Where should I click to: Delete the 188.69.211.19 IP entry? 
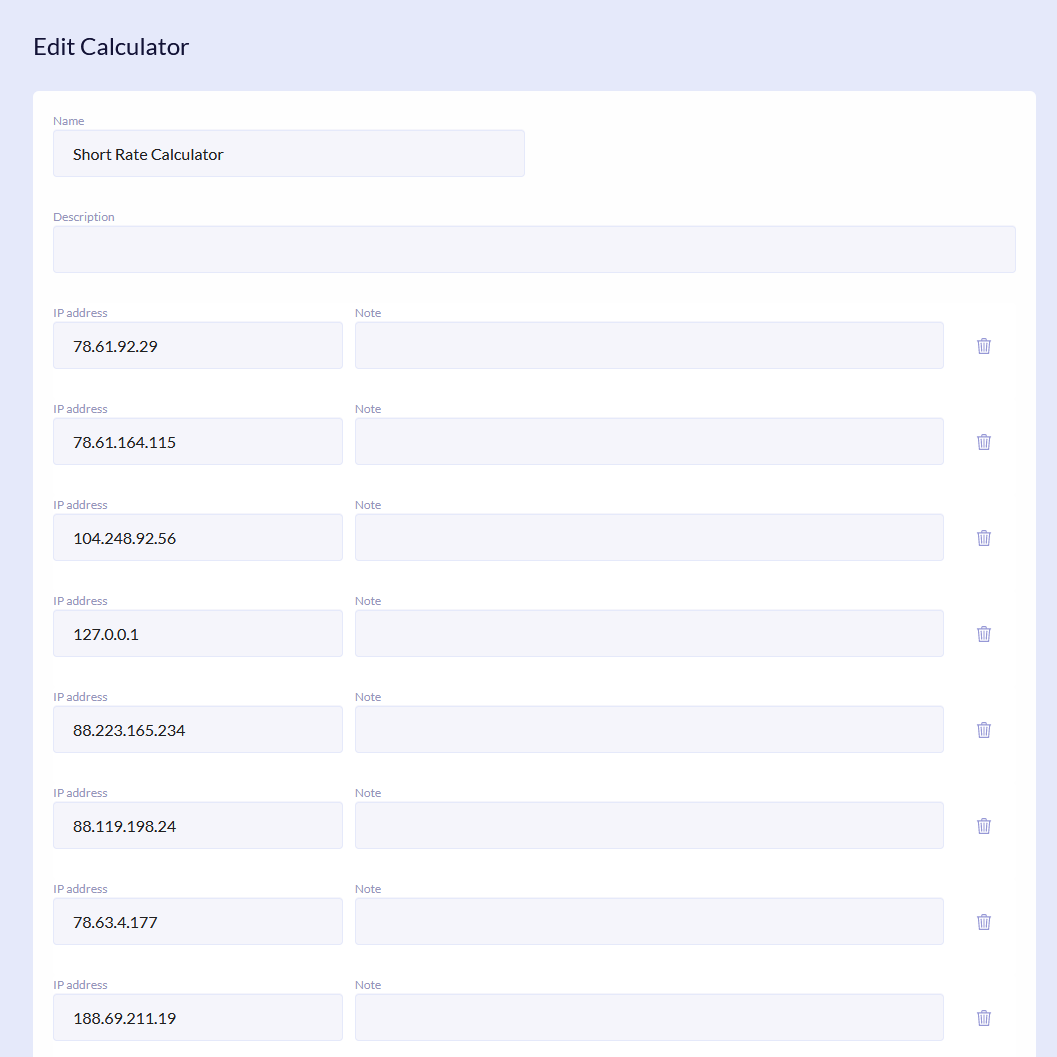(x=983, y=1017)
